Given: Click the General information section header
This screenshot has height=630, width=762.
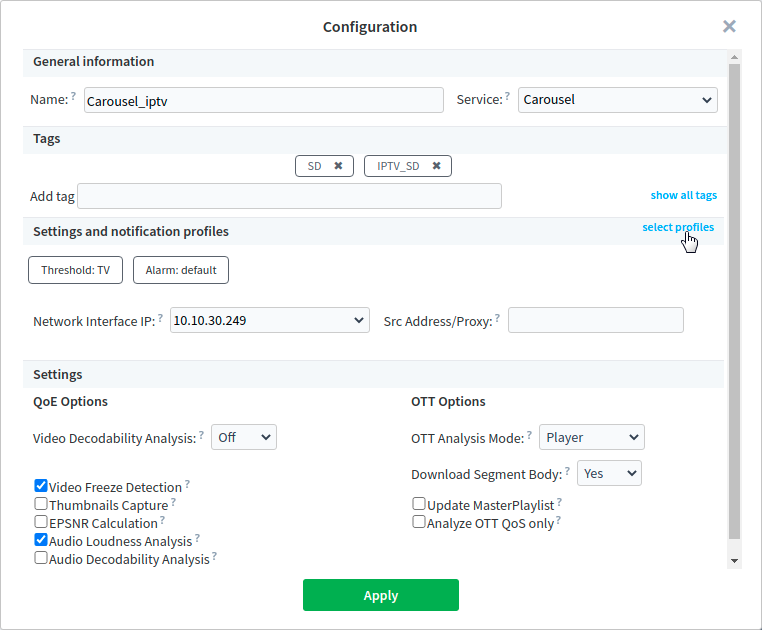Looking at the screenshot, I should (x=375, y=63).
